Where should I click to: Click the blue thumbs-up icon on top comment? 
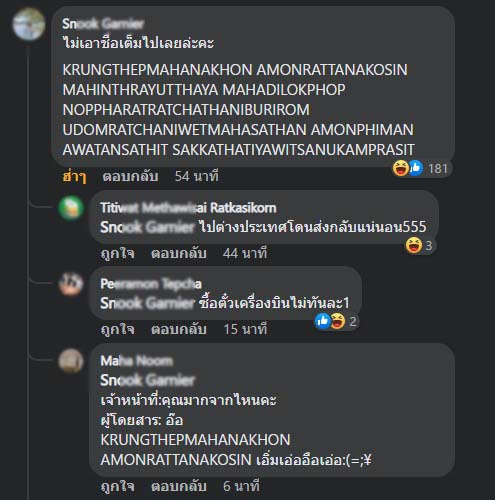point(416,168)
